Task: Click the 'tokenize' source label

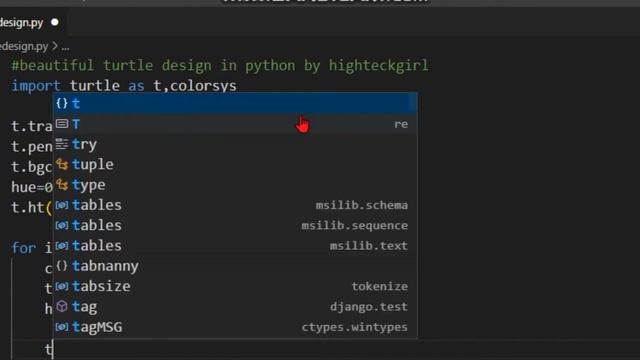Action: pyautogui.click(x=379, y=286)
